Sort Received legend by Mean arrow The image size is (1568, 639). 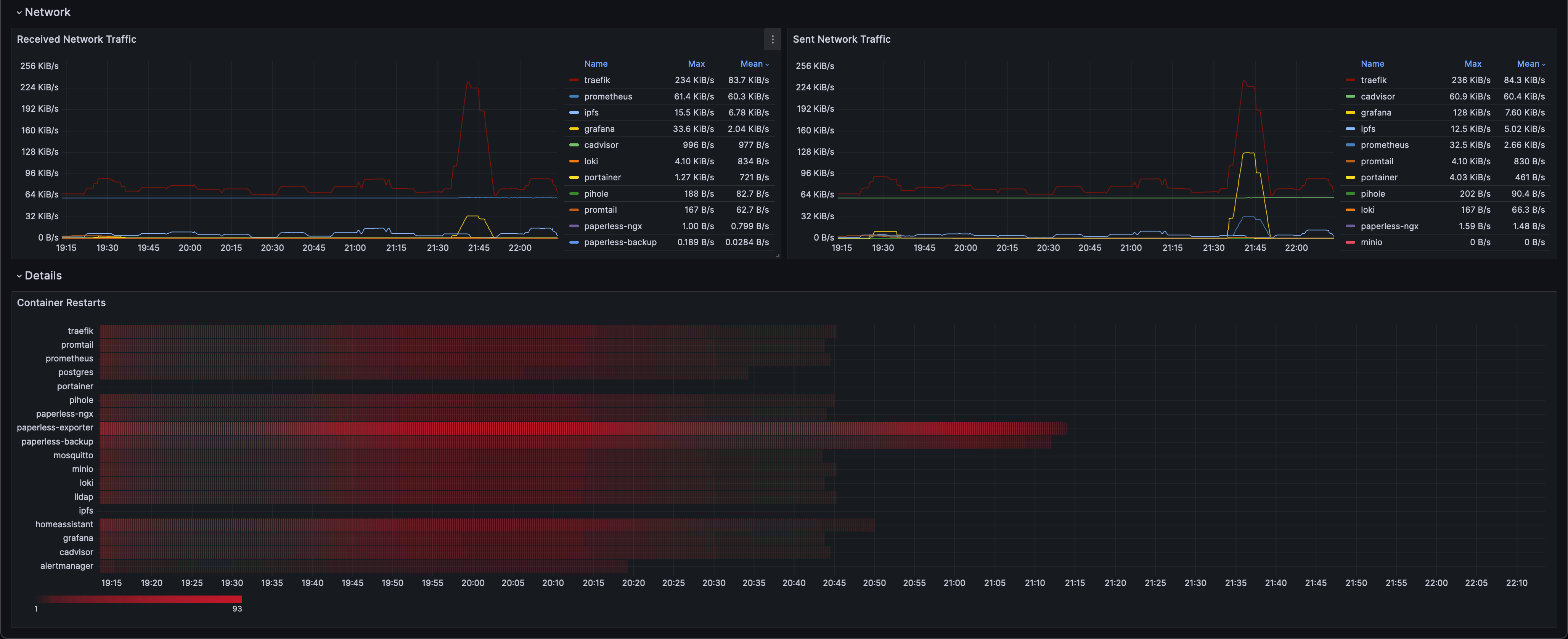coord(767,64)
